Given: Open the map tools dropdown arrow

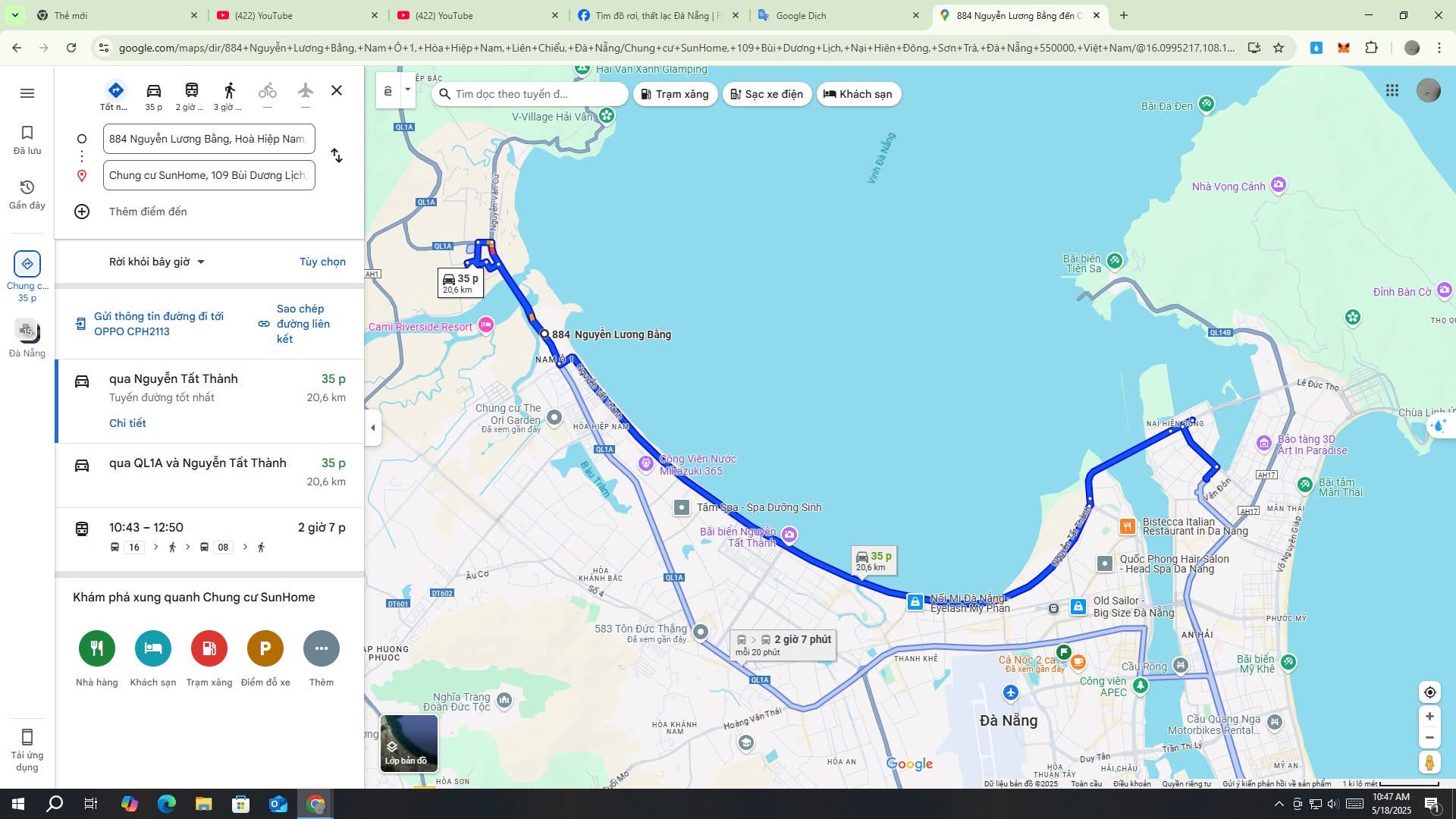Looking at the screenshot, I should click(408, 89).
